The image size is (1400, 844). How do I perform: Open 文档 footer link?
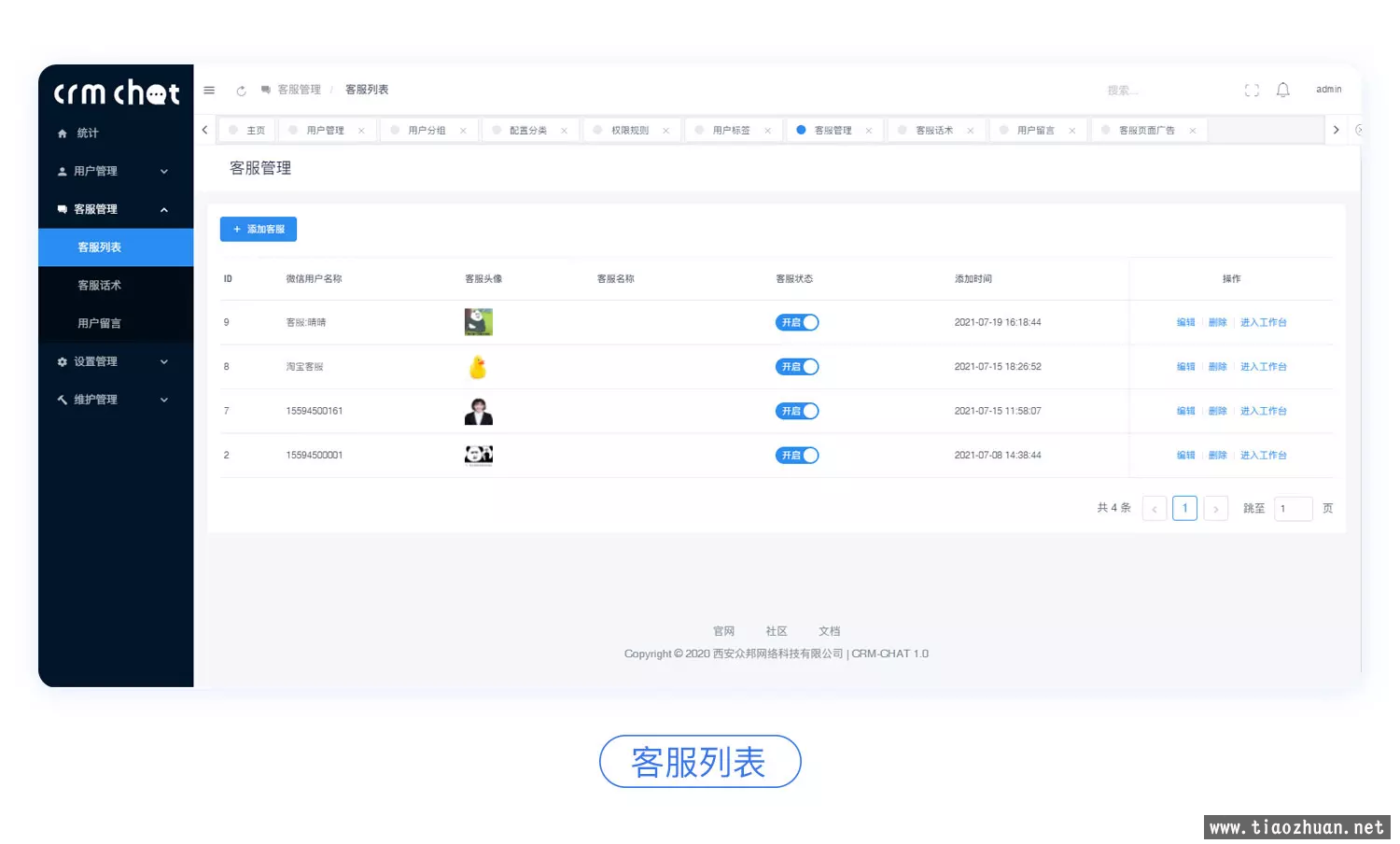(x=829, y=631)
